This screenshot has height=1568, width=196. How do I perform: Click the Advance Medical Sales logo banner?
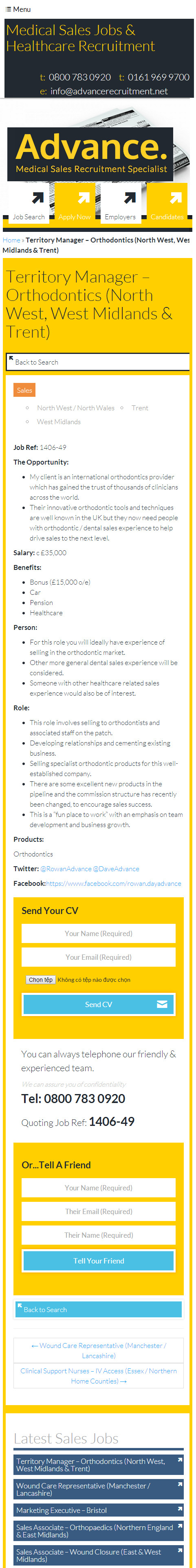point(90,154)
